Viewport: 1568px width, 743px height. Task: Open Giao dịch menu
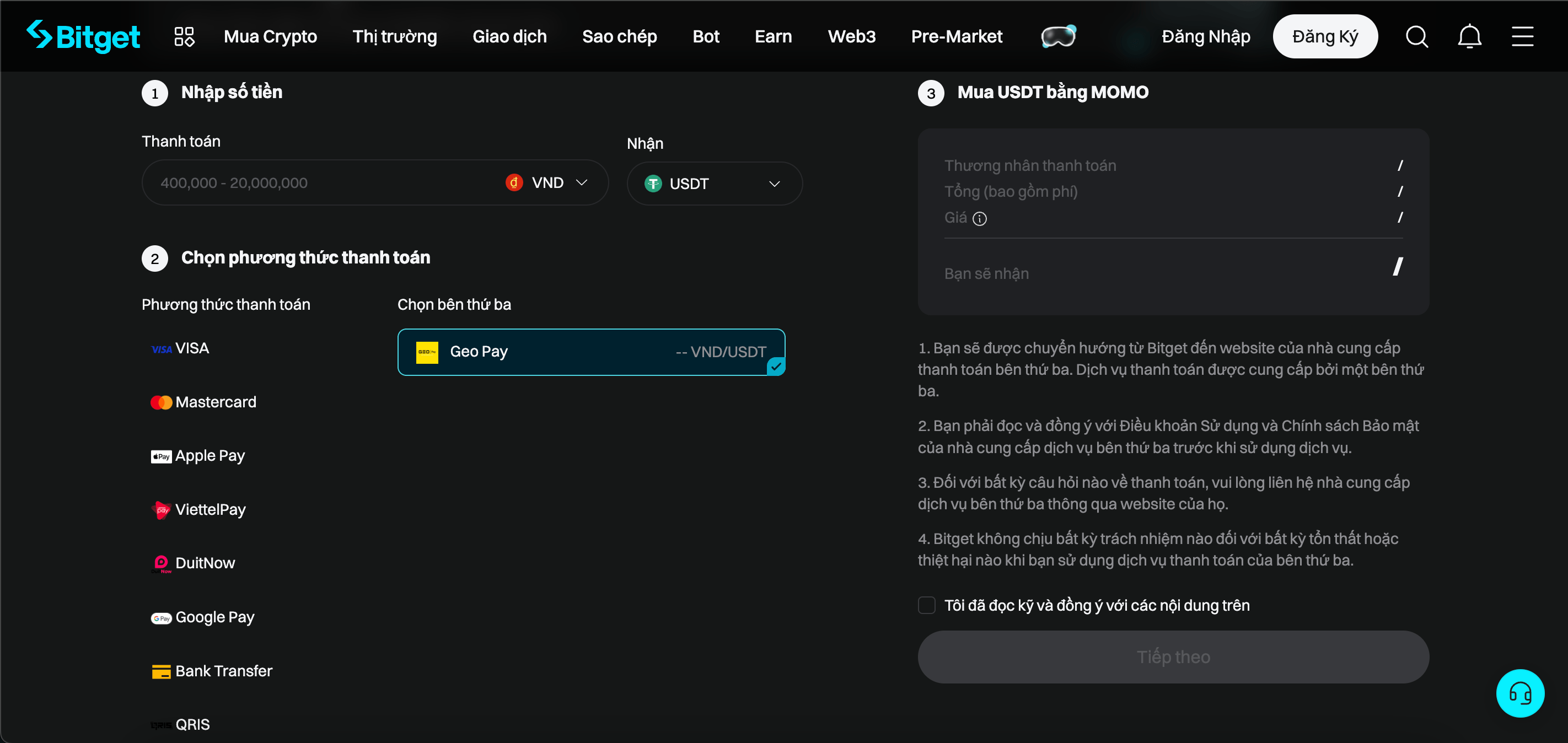click(x=509, y=36)
